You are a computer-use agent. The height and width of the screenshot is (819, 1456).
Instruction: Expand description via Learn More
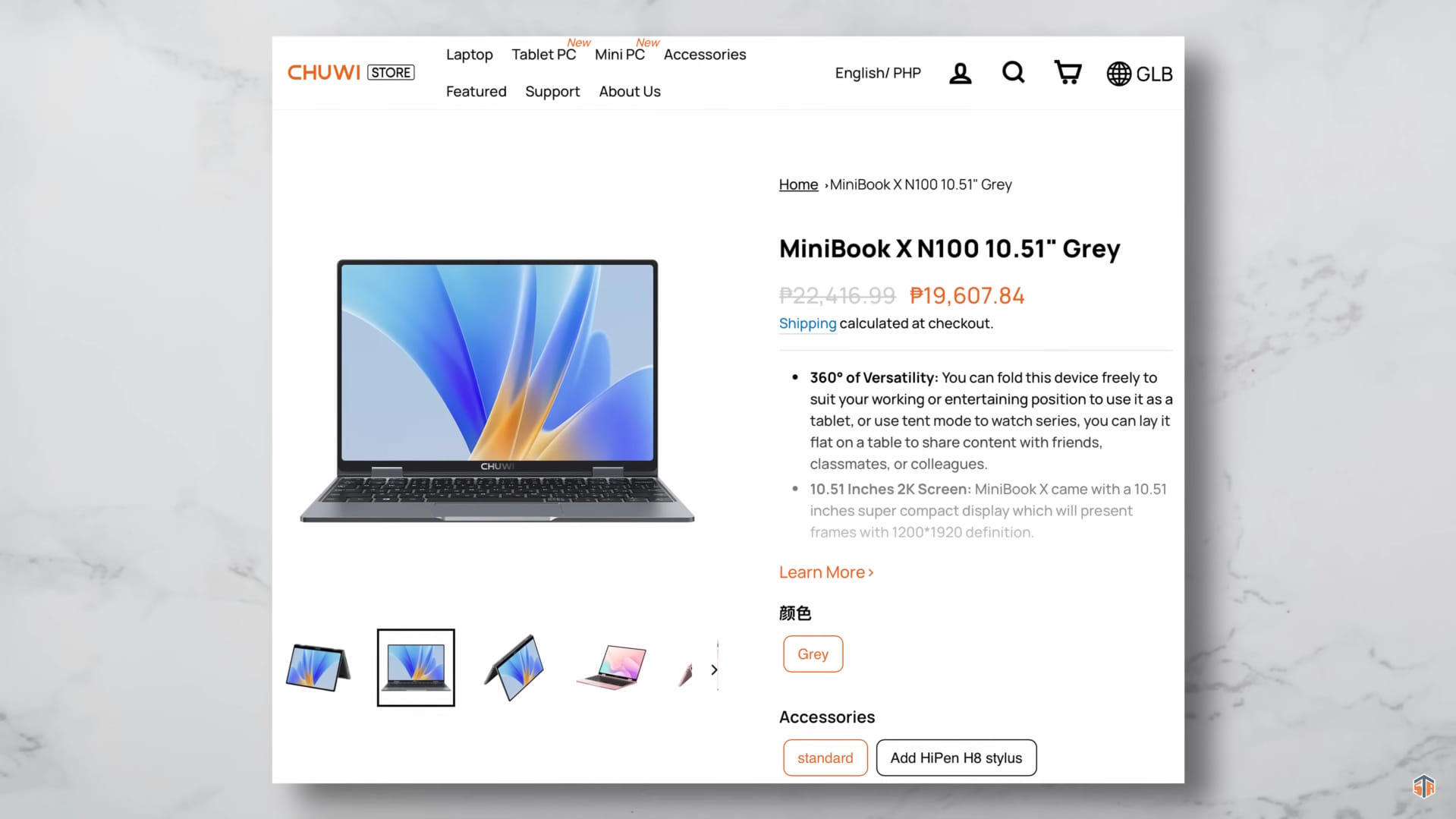pos(826,572)
